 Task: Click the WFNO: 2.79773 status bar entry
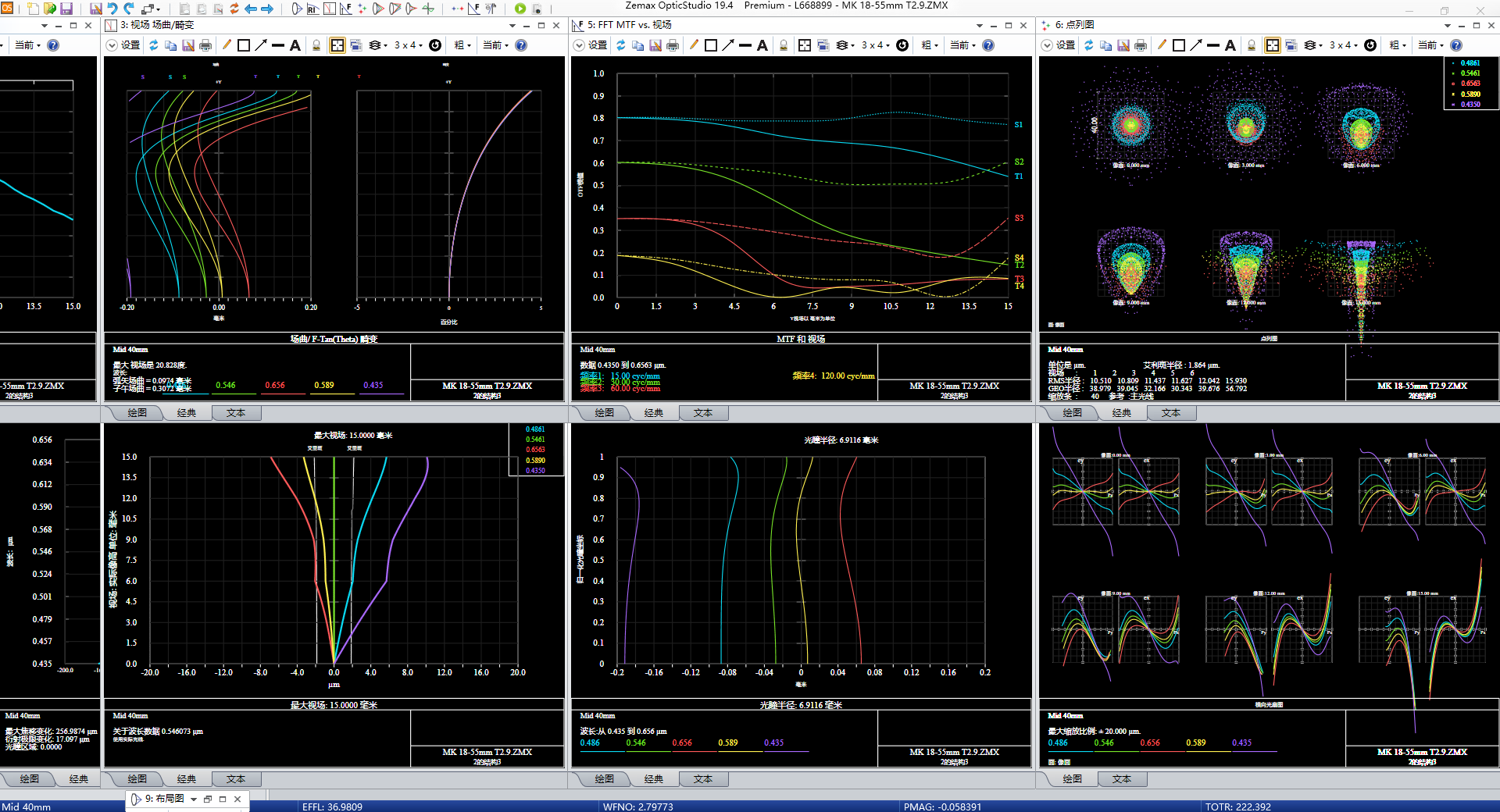[637, 807]
